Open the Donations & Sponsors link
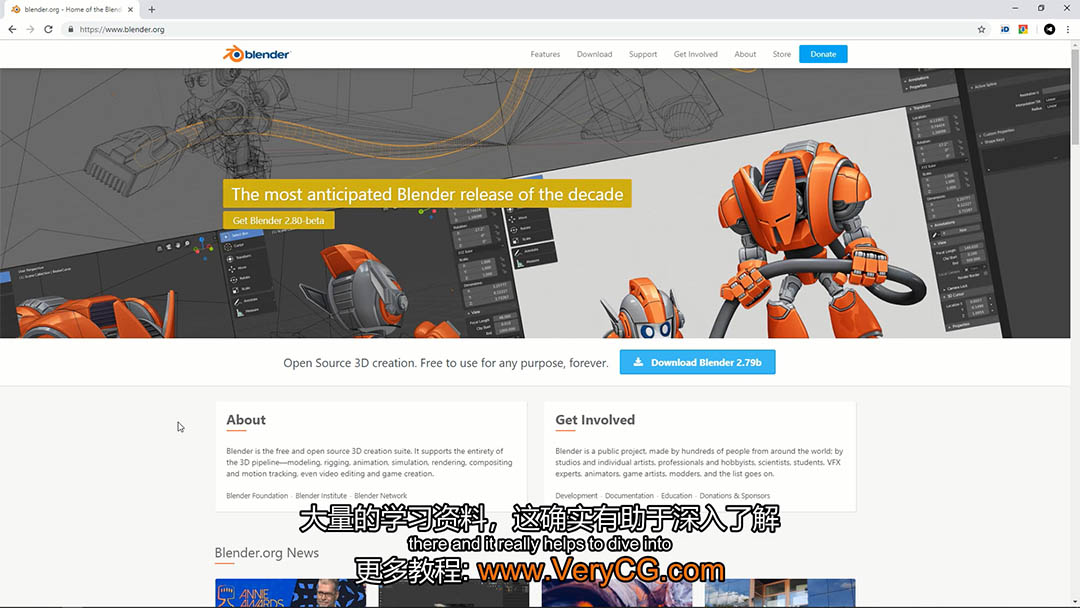 coord(734,496)
